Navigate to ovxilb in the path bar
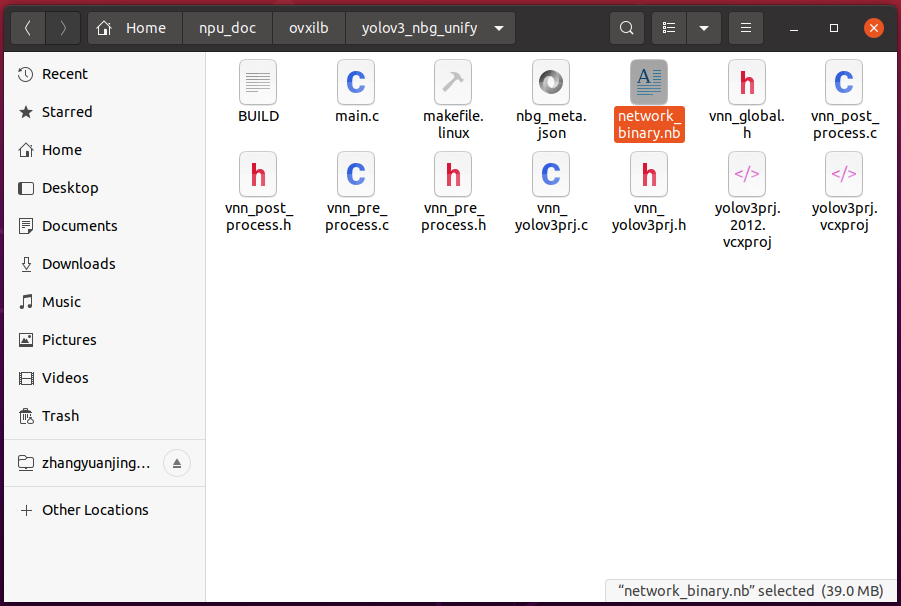Screen dimensions: 901x606 pyautogui.click(x=309, y=28)
